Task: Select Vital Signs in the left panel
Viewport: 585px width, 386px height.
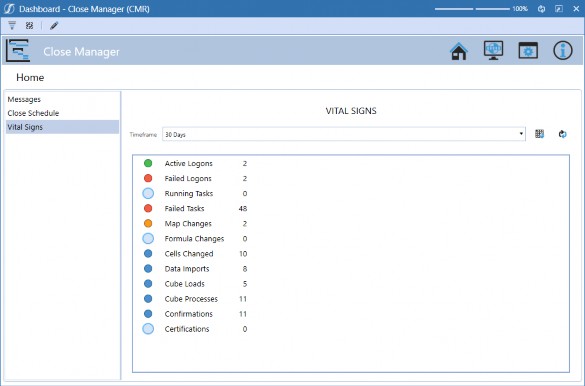Action: coord(62,127)
